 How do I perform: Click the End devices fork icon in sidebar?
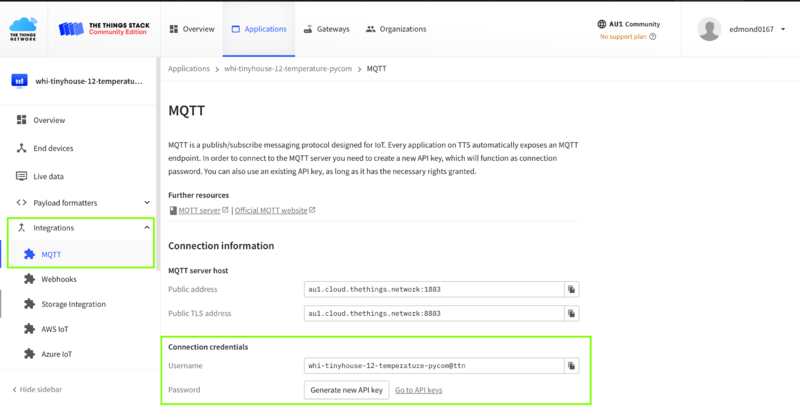21,148
